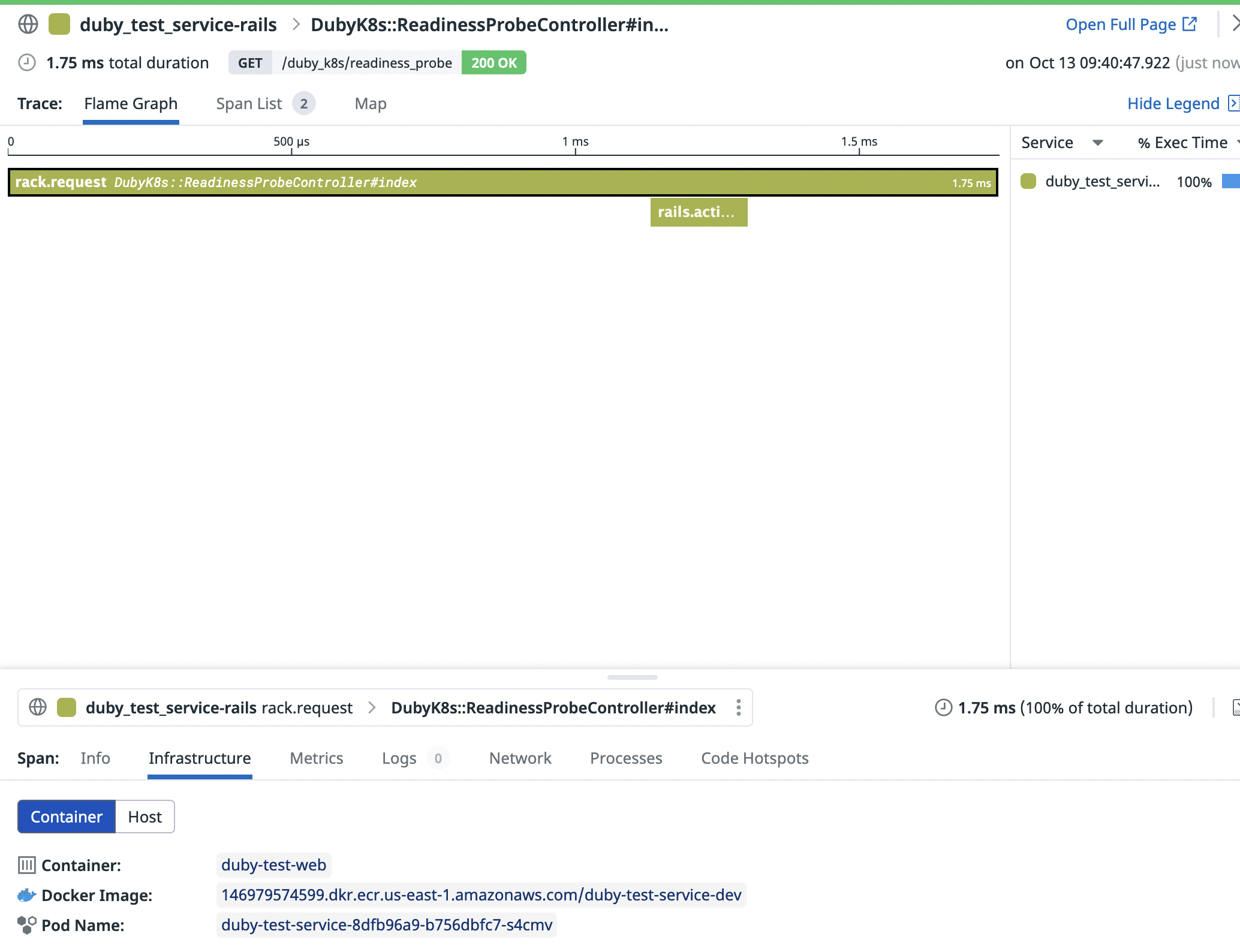
Task: Open the Logs span tab
Action: pos(399,758)
